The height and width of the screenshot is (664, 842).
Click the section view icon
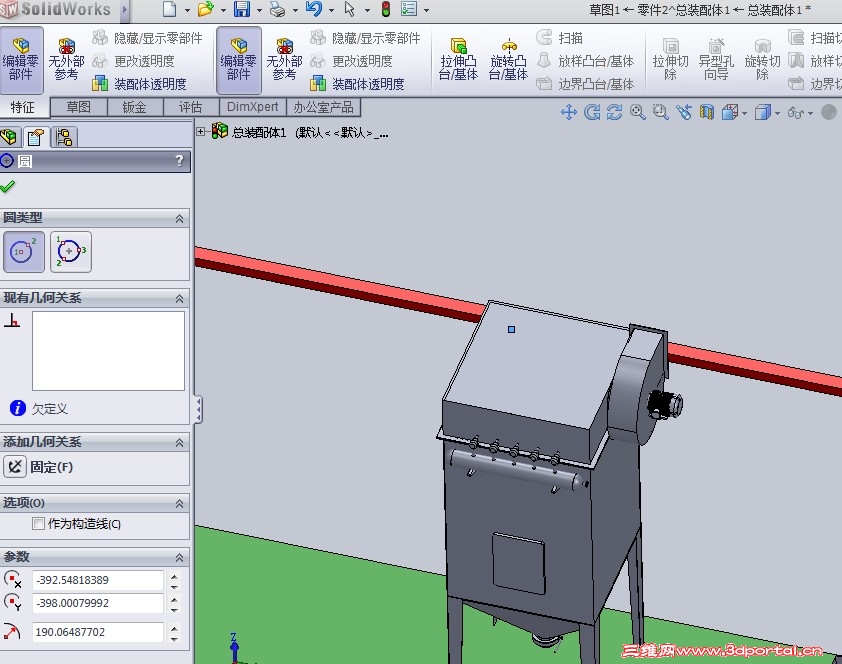707,112
